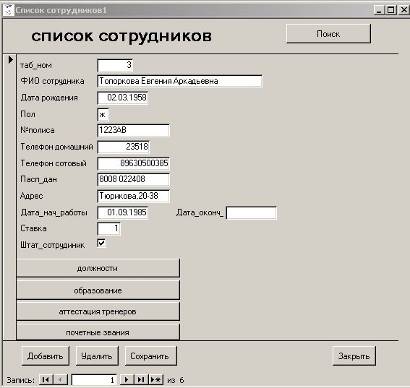The height and width of the screenshot is (388, 410).
Task: Jump to last record arrow
Action: (141, 380)
